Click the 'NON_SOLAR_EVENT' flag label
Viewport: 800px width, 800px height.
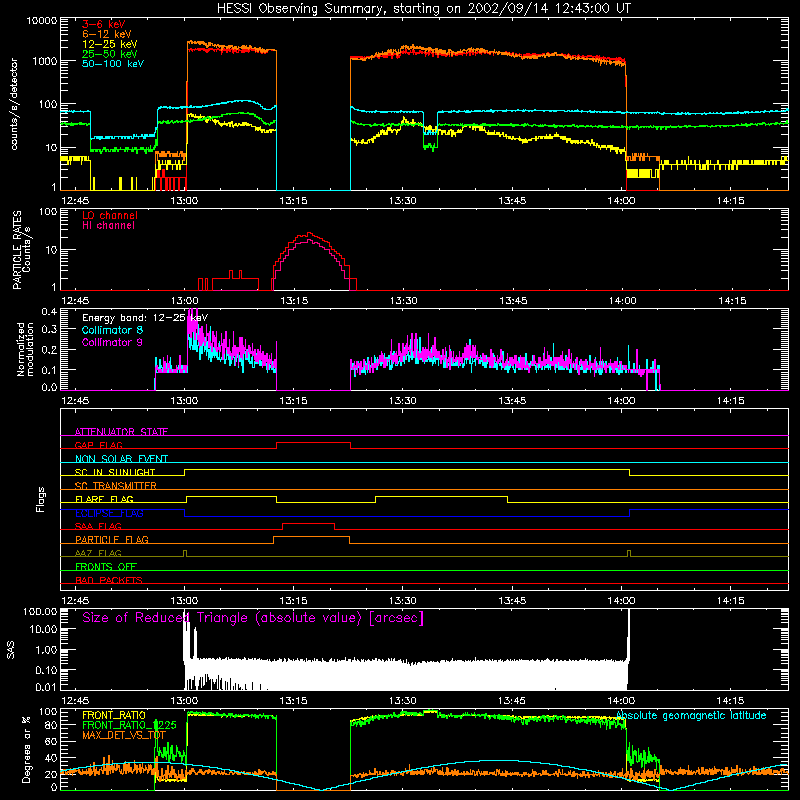click(x=121, y=459)
